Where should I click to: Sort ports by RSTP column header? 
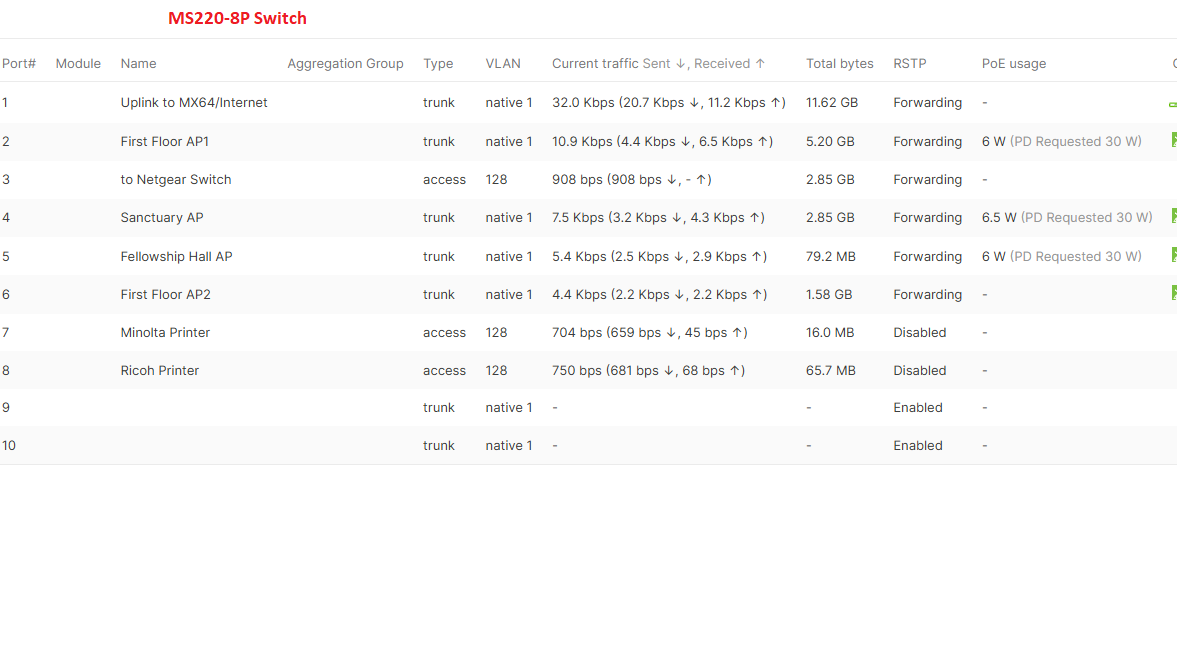(x=909, y=63)
